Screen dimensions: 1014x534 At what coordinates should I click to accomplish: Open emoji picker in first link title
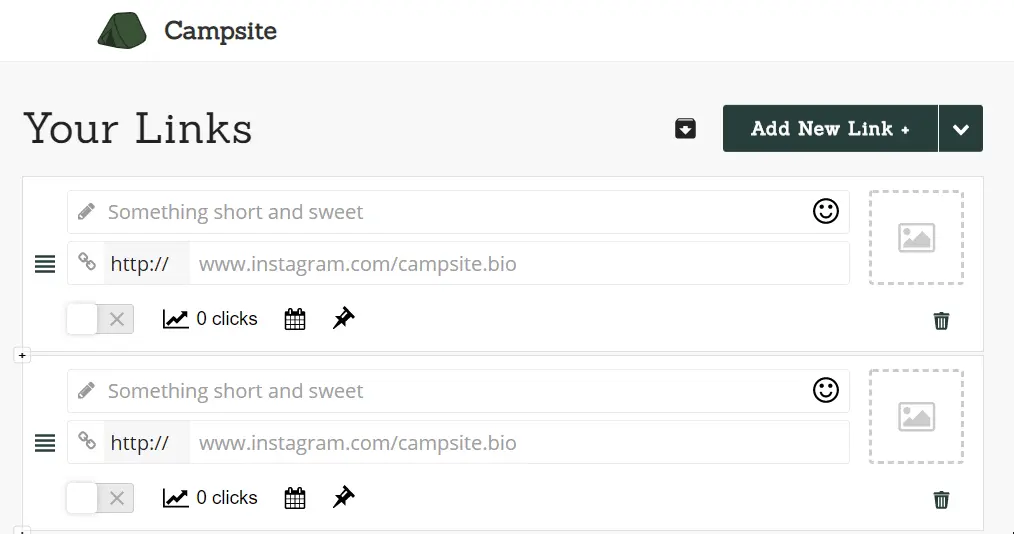[826, 211]
